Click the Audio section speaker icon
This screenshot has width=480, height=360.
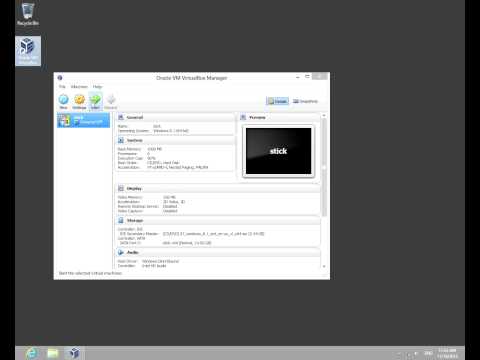coord(121,252)
